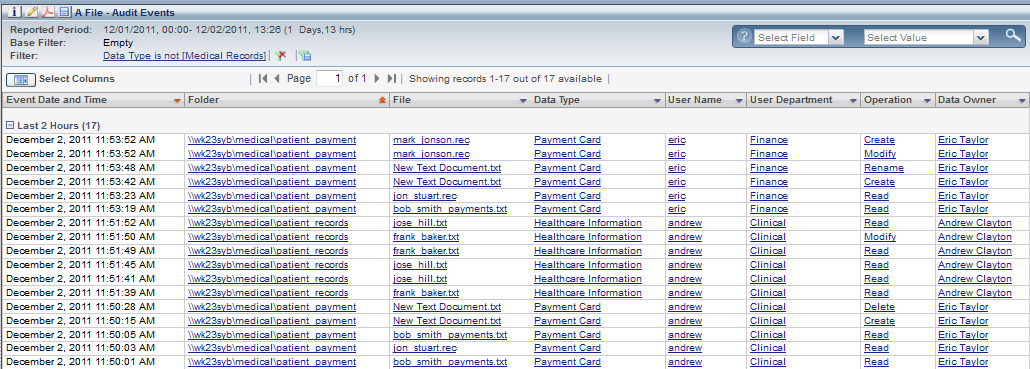Click the page number input field
1030x369 pixels.
pos(330,79)
